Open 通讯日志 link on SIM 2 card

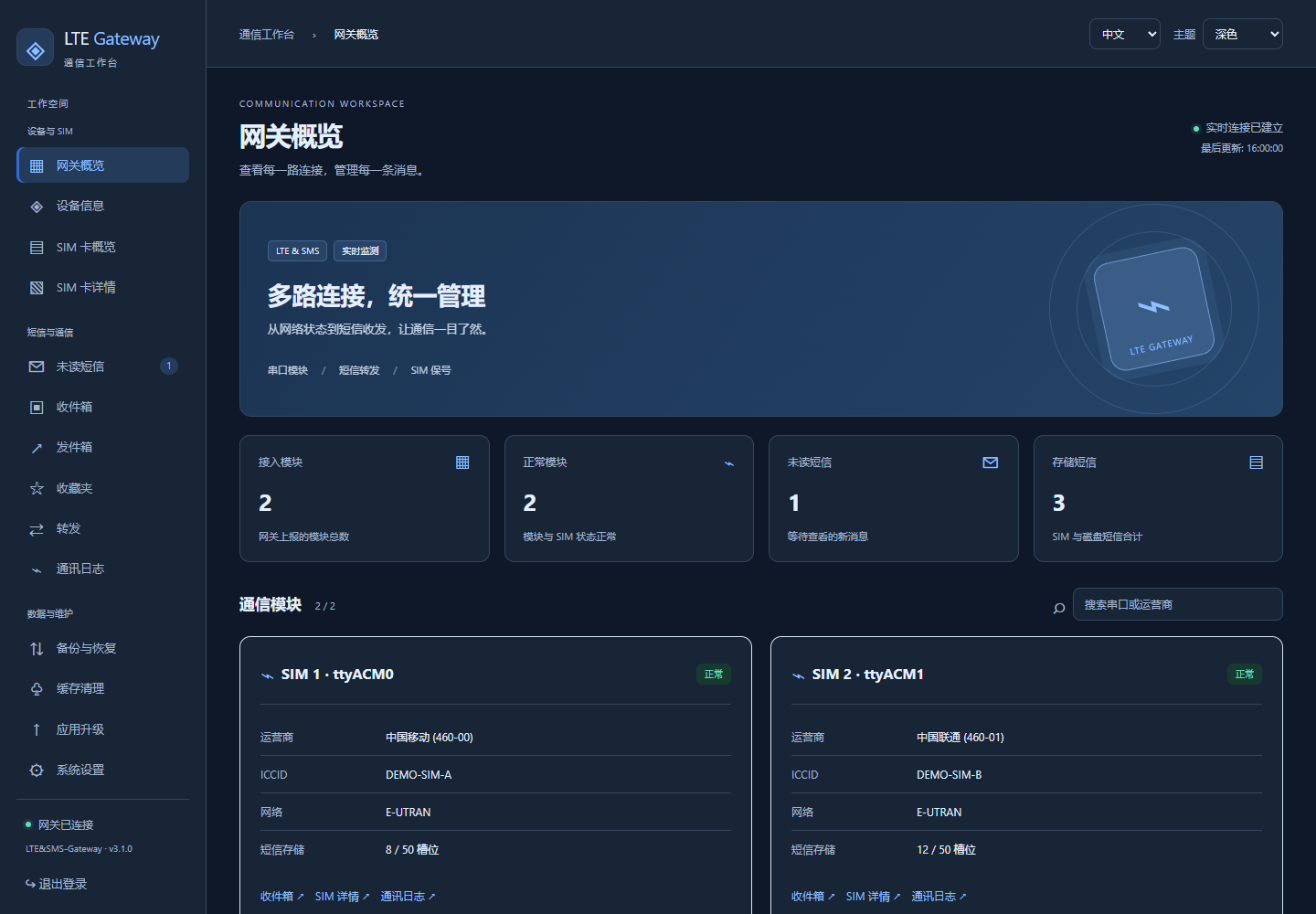939,897
